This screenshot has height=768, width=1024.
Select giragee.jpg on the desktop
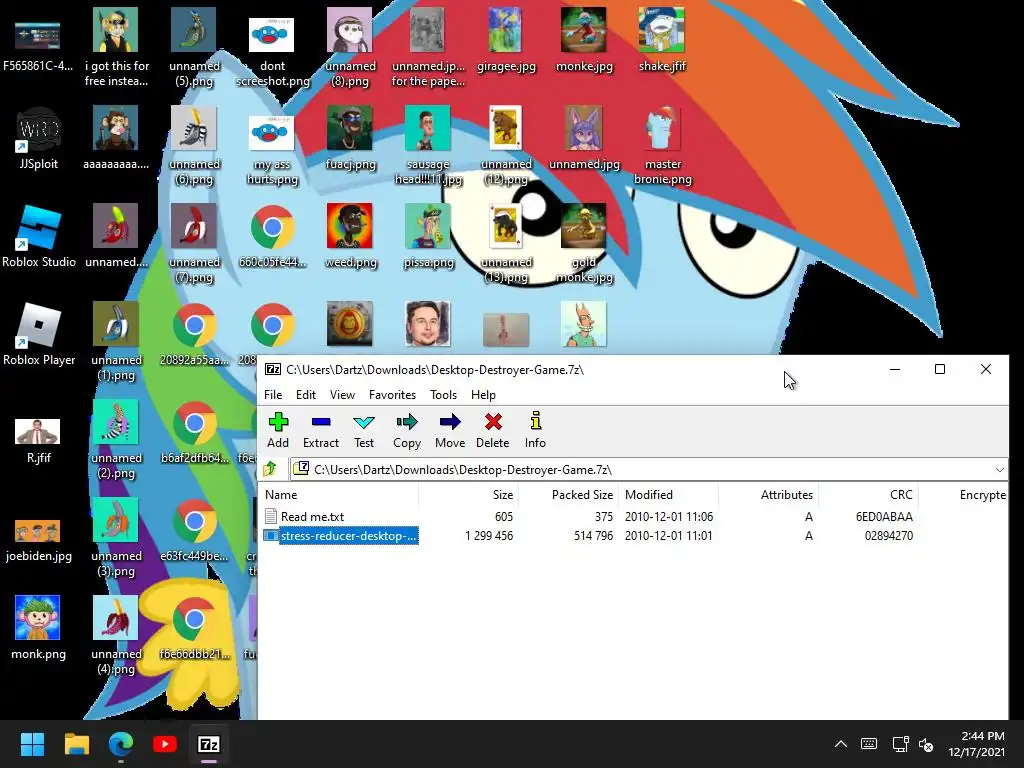click(x=506, y=40)
